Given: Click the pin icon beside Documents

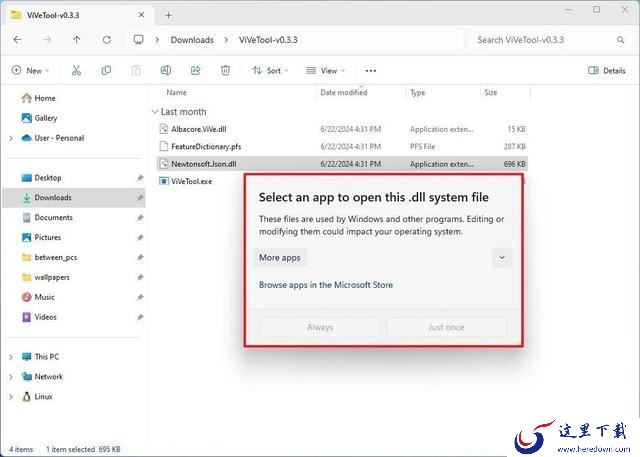Looking at the screenshot, I should pos(140,218).
